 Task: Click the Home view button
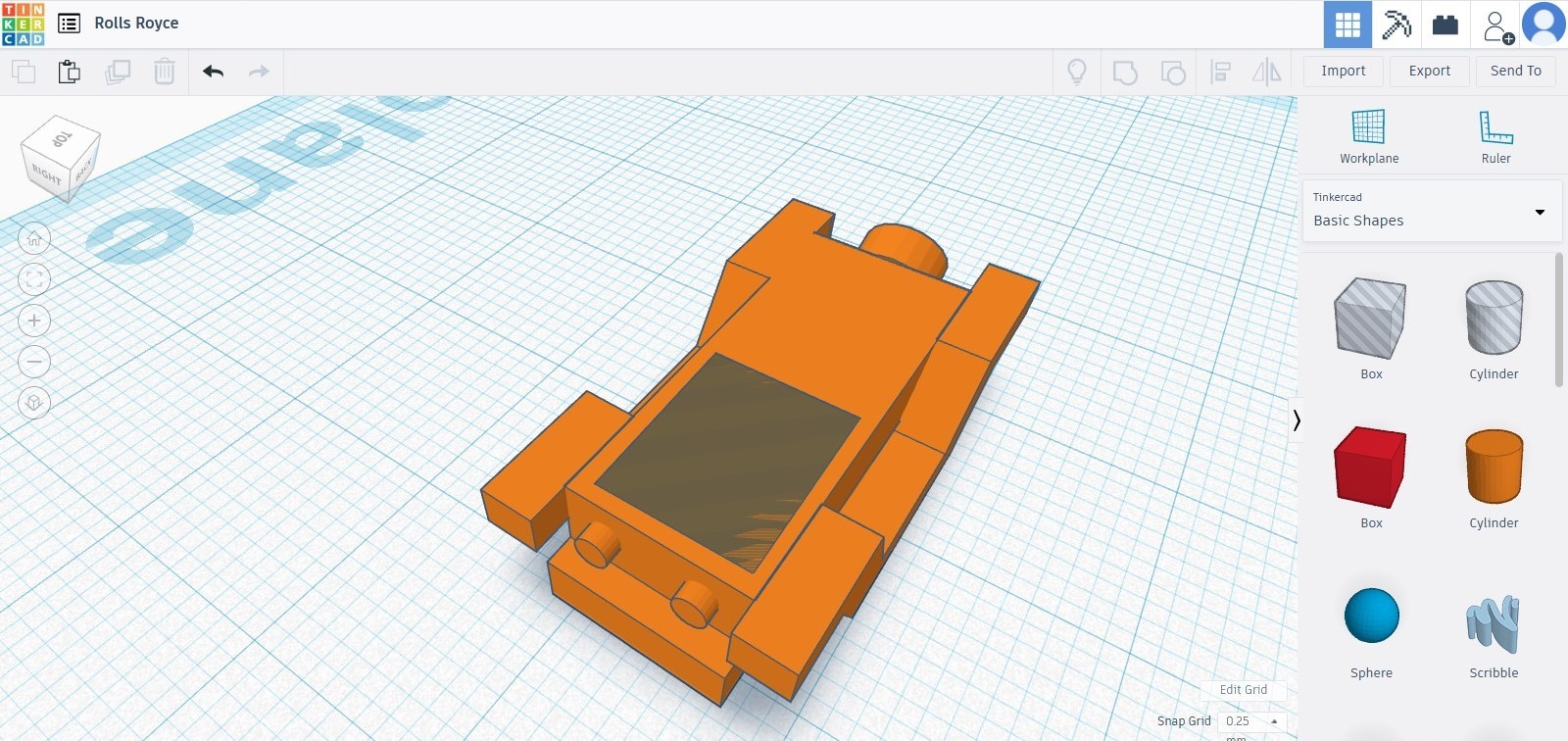34,238
